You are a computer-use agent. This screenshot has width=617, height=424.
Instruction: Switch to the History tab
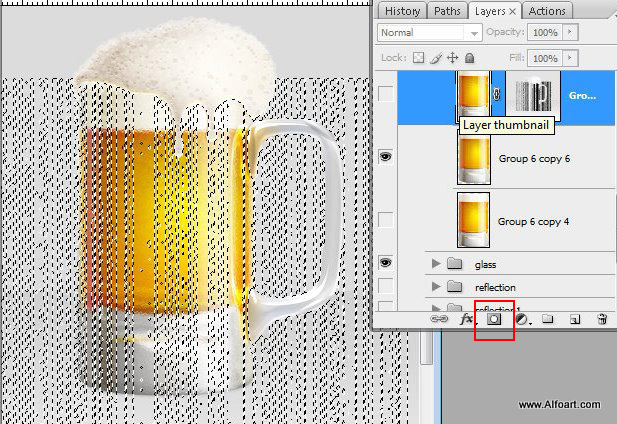pos(402,11)
